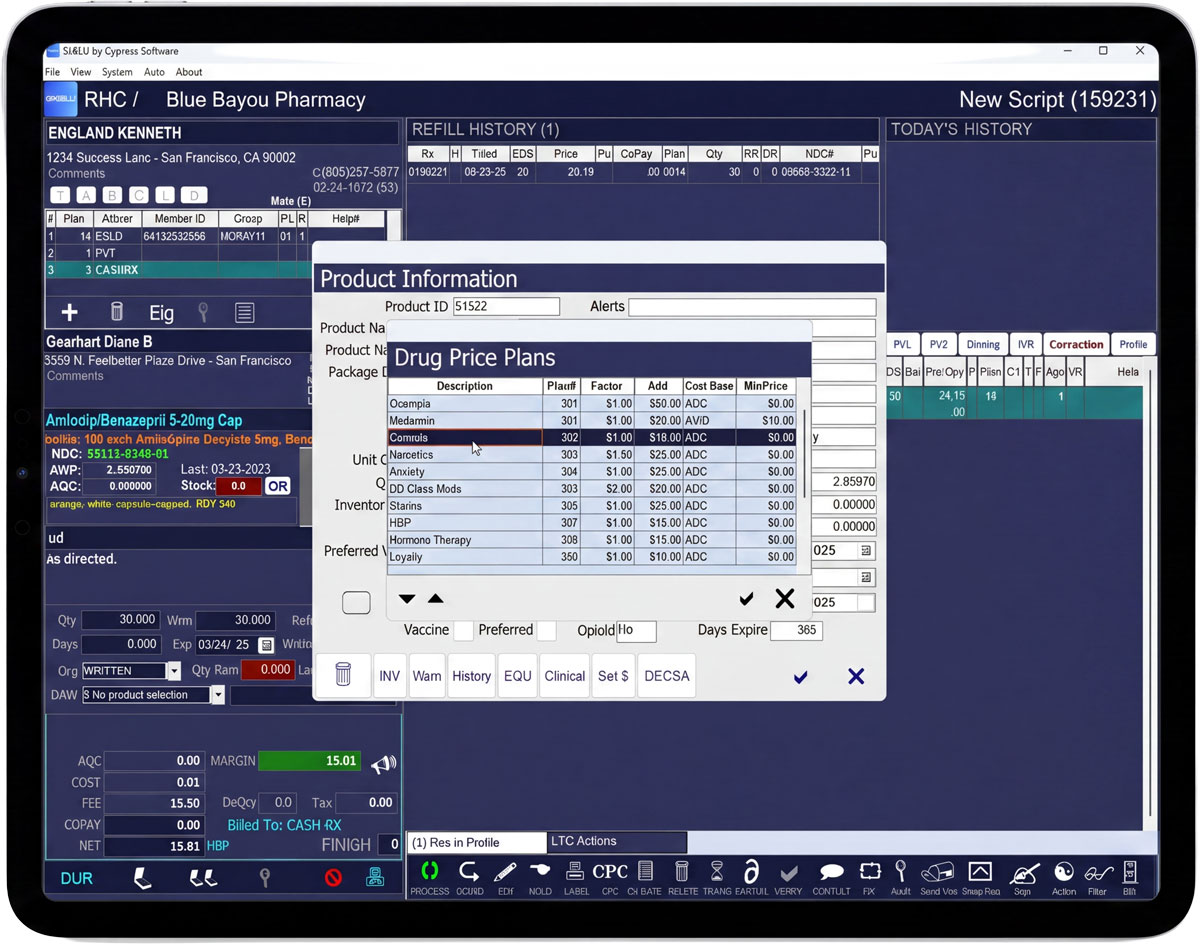Click the CPC toolbar icon
This screenshot has width=1200, height=944.
point(610,871)
